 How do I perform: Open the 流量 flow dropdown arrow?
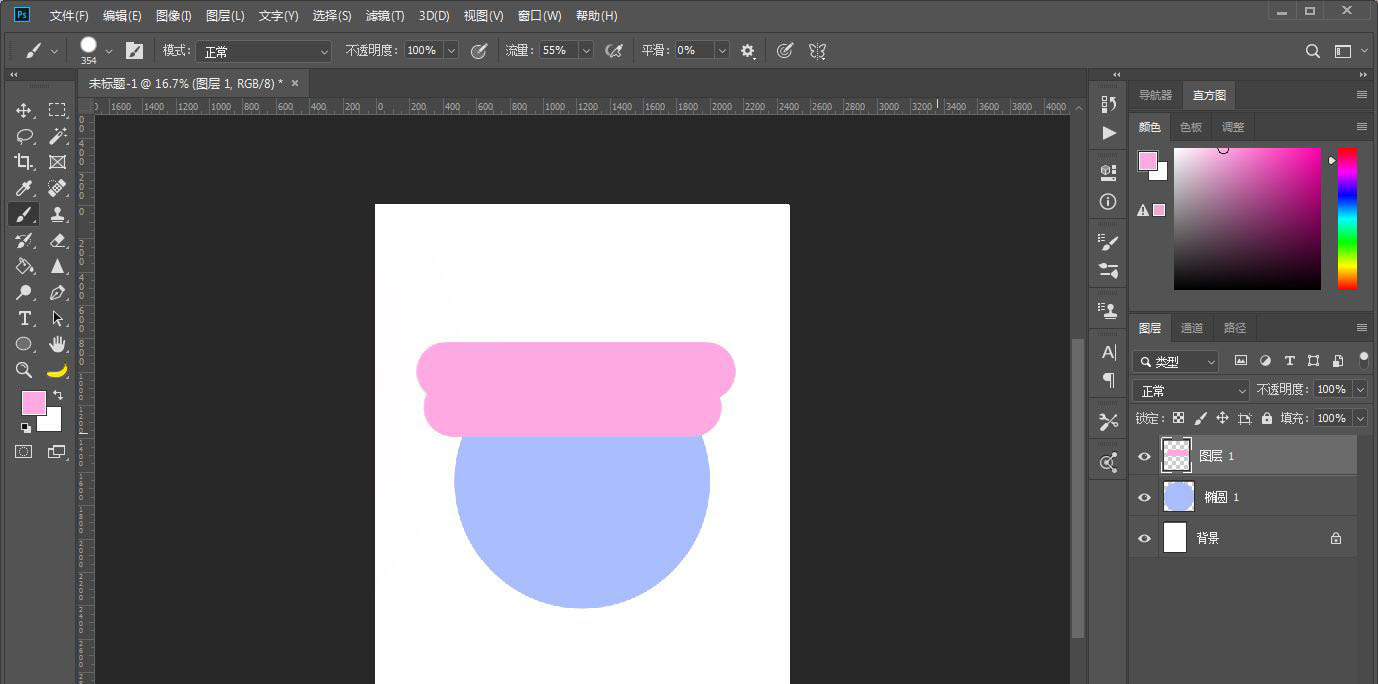coord(586,50)
